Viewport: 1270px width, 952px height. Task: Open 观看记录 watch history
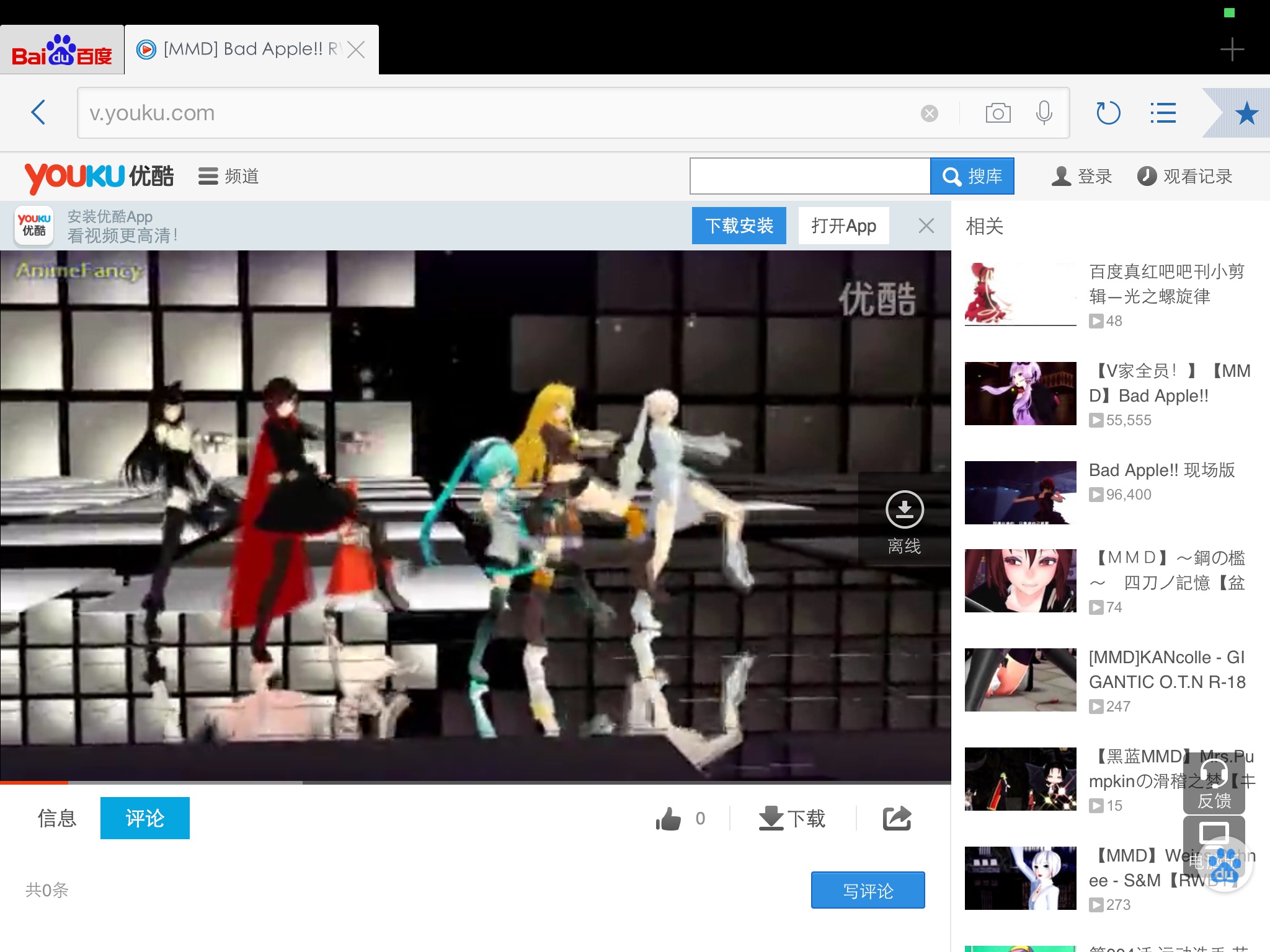click(1184, 176)
